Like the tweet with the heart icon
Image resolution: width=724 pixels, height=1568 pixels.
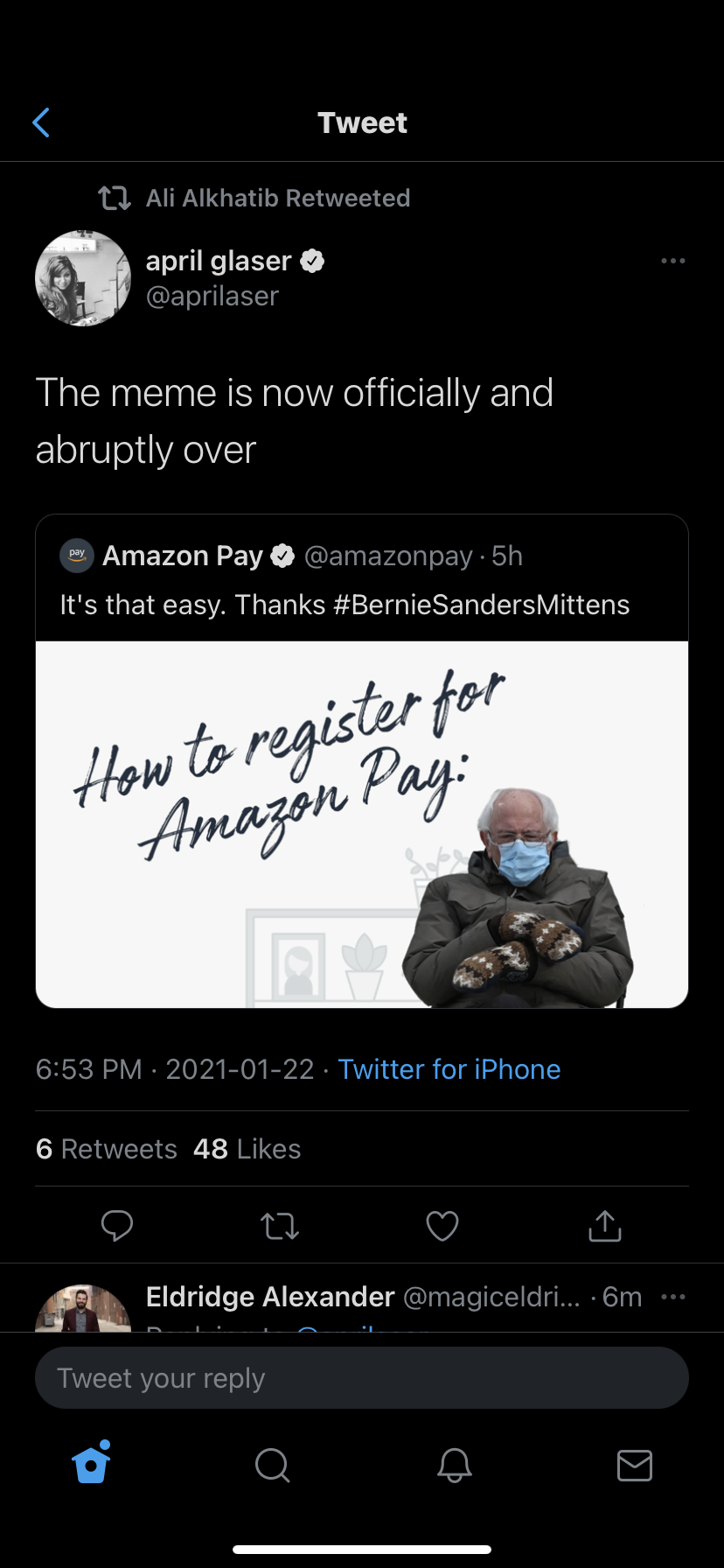tap(442, 1225)
